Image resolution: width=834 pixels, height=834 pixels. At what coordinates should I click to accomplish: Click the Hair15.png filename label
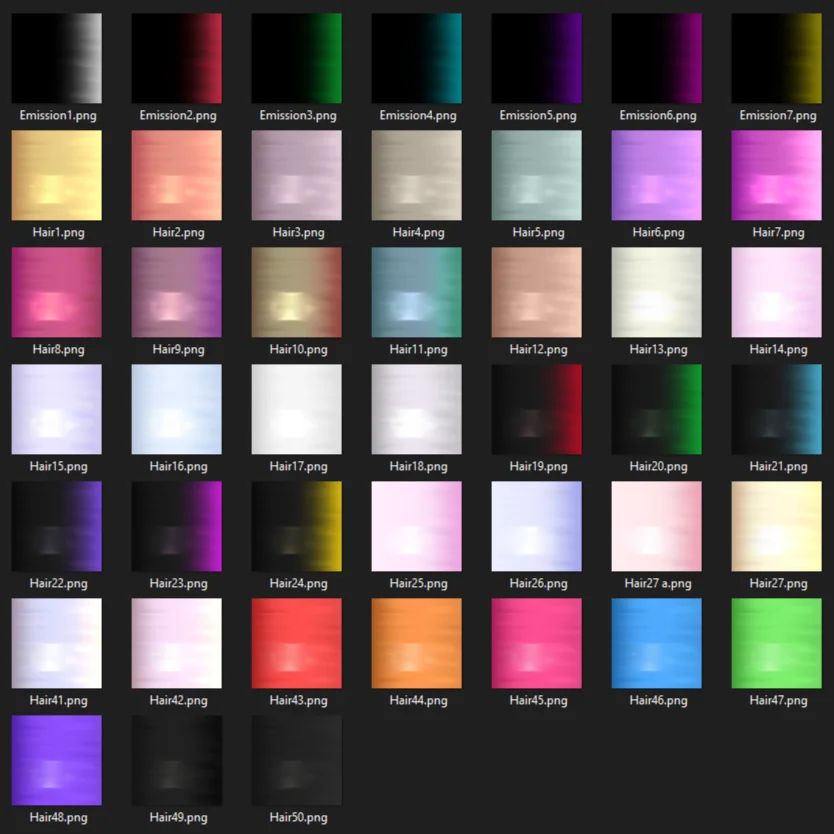coord(57,466)
